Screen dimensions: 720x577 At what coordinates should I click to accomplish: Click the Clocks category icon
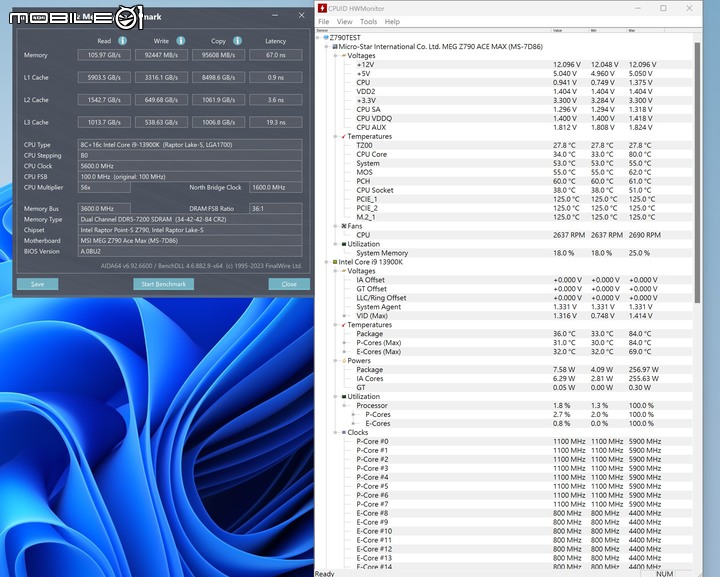point(344,432)
